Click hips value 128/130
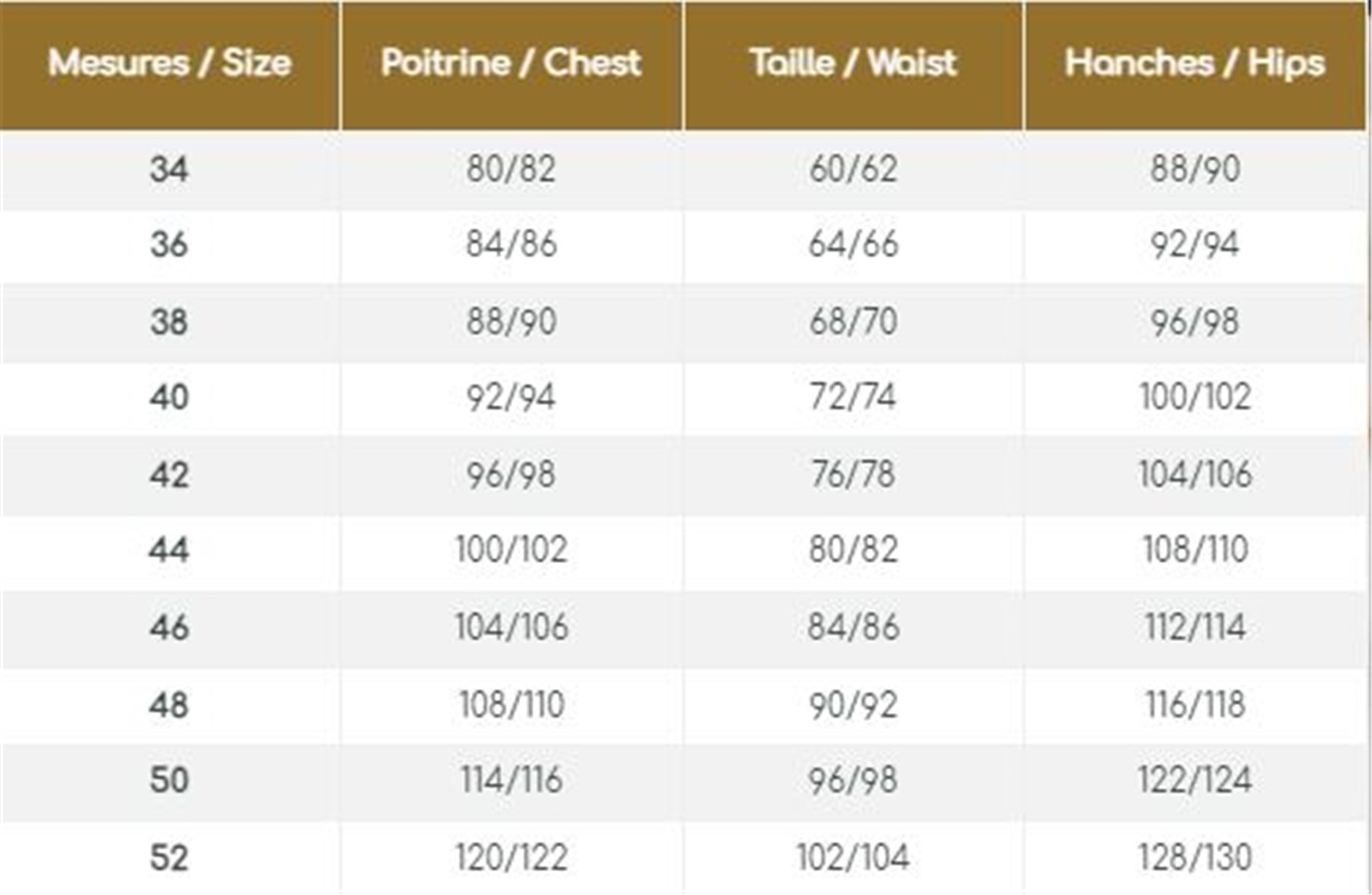Image resolution: width=1372 pixels, height=895 pixels. (x=1195, y=858)
